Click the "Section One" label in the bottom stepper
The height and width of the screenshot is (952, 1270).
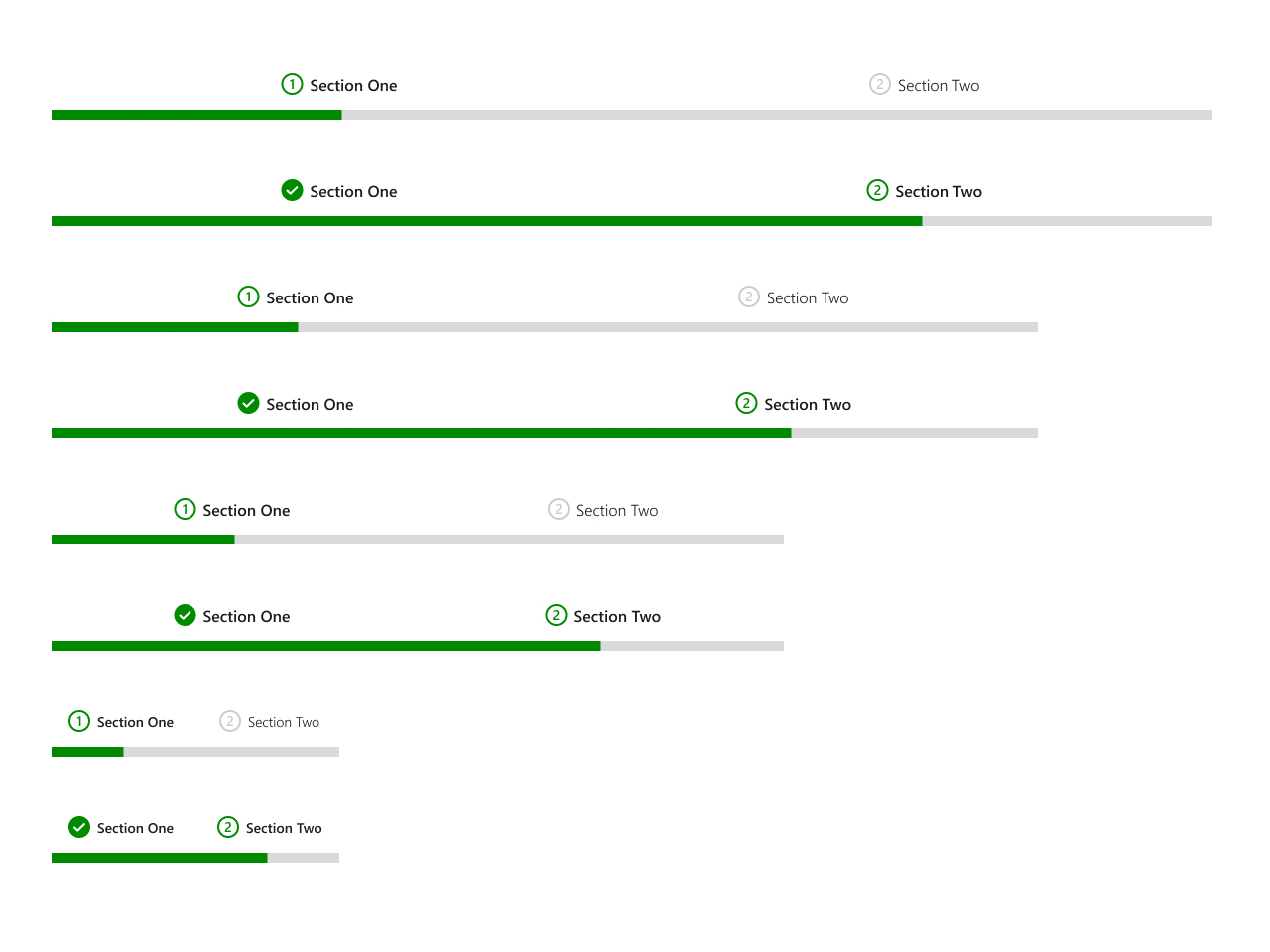(x=135, y=829)
